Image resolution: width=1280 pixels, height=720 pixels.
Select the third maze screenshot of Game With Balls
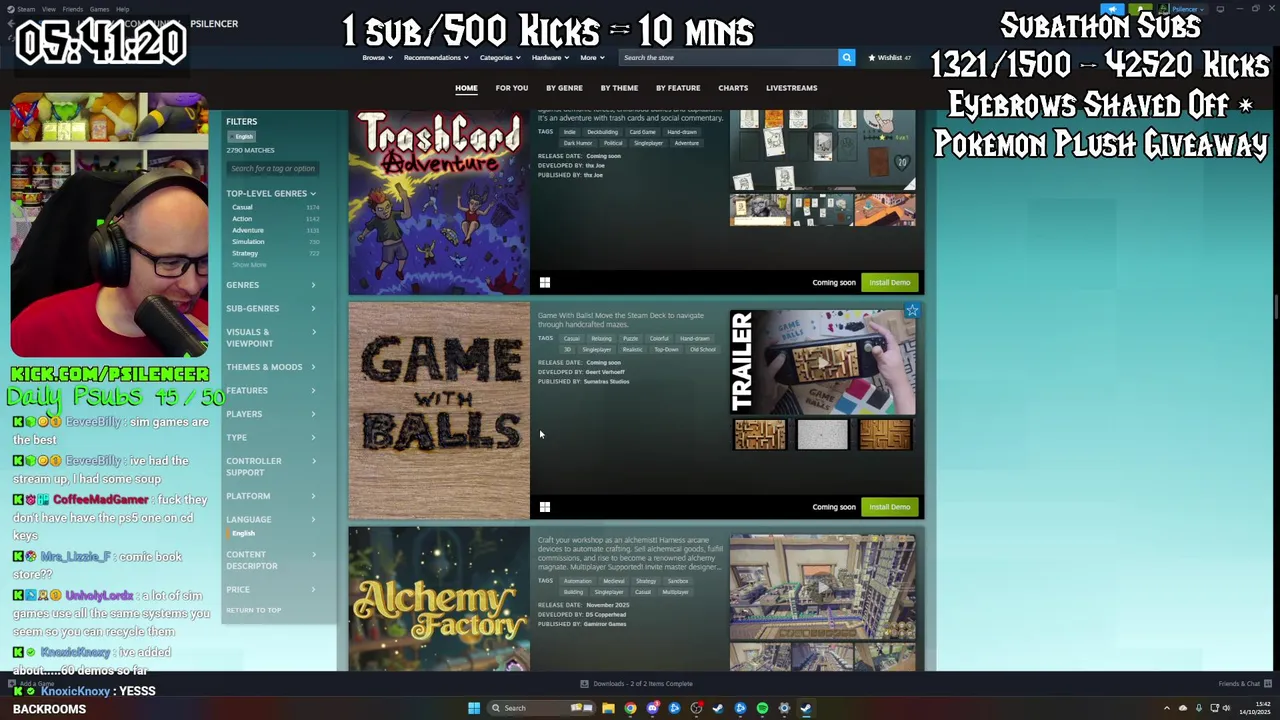[x=885, y=434]
